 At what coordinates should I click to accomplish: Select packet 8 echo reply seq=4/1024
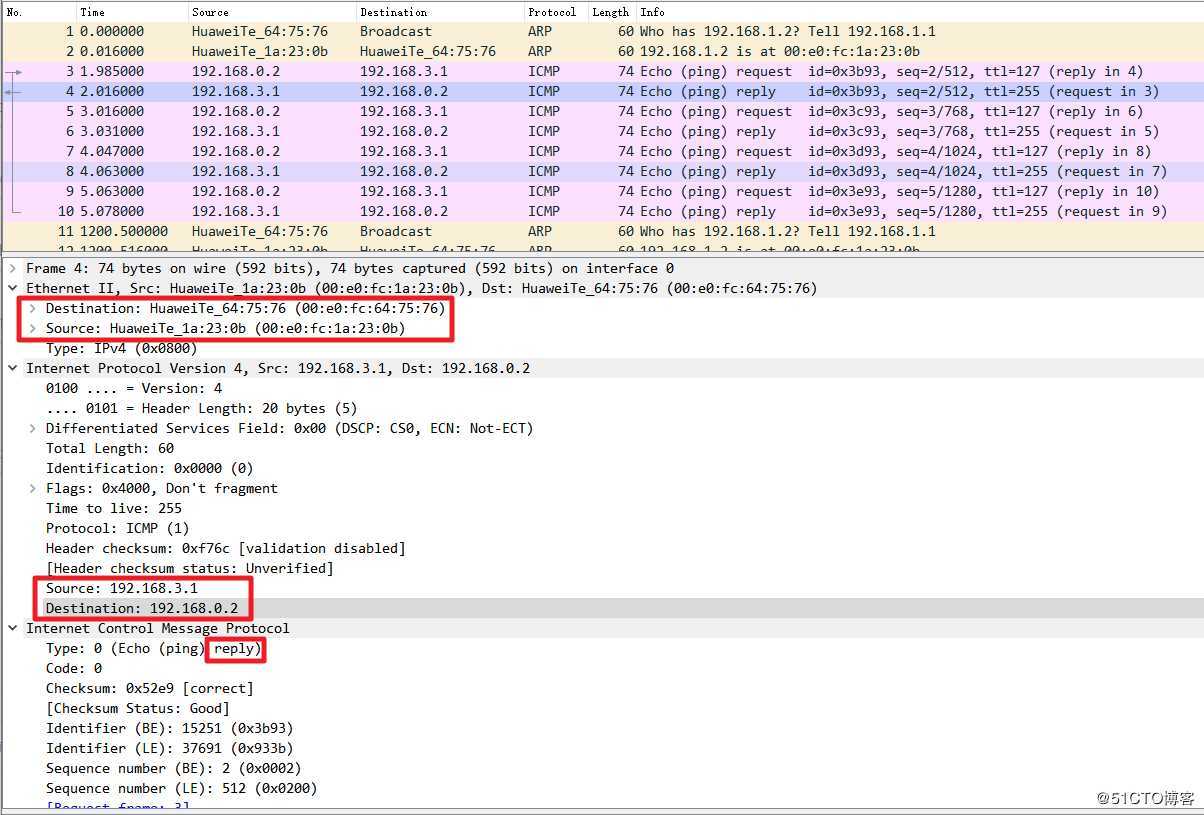pos(602,171)
